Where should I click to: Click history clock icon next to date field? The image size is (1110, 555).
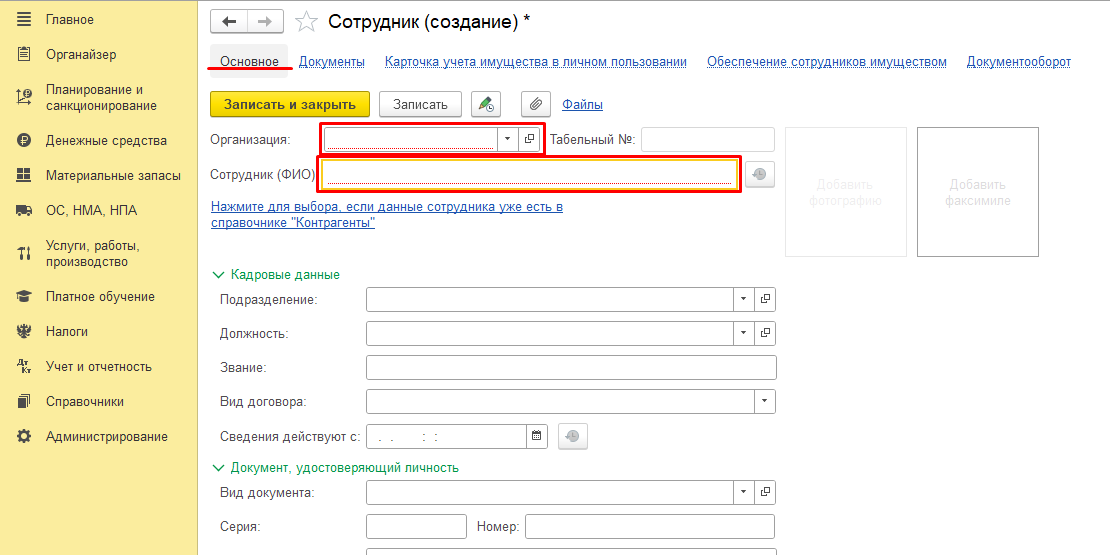pos(573,437)
